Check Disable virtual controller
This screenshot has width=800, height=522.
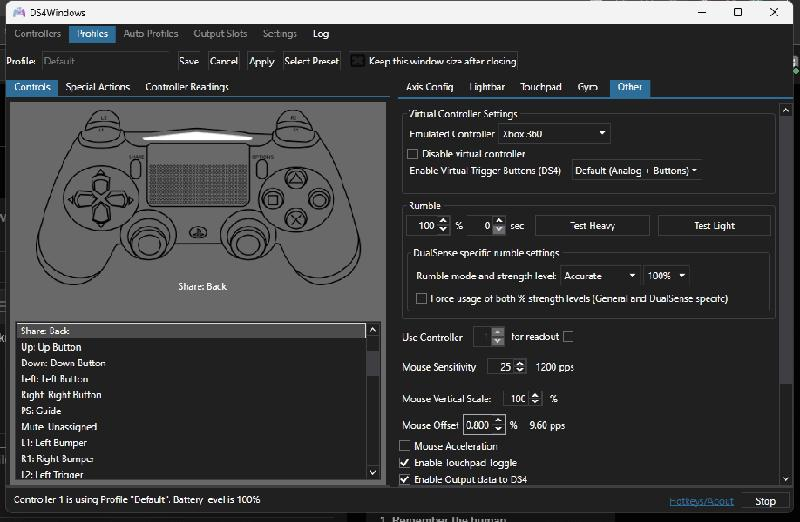[412, 154]
